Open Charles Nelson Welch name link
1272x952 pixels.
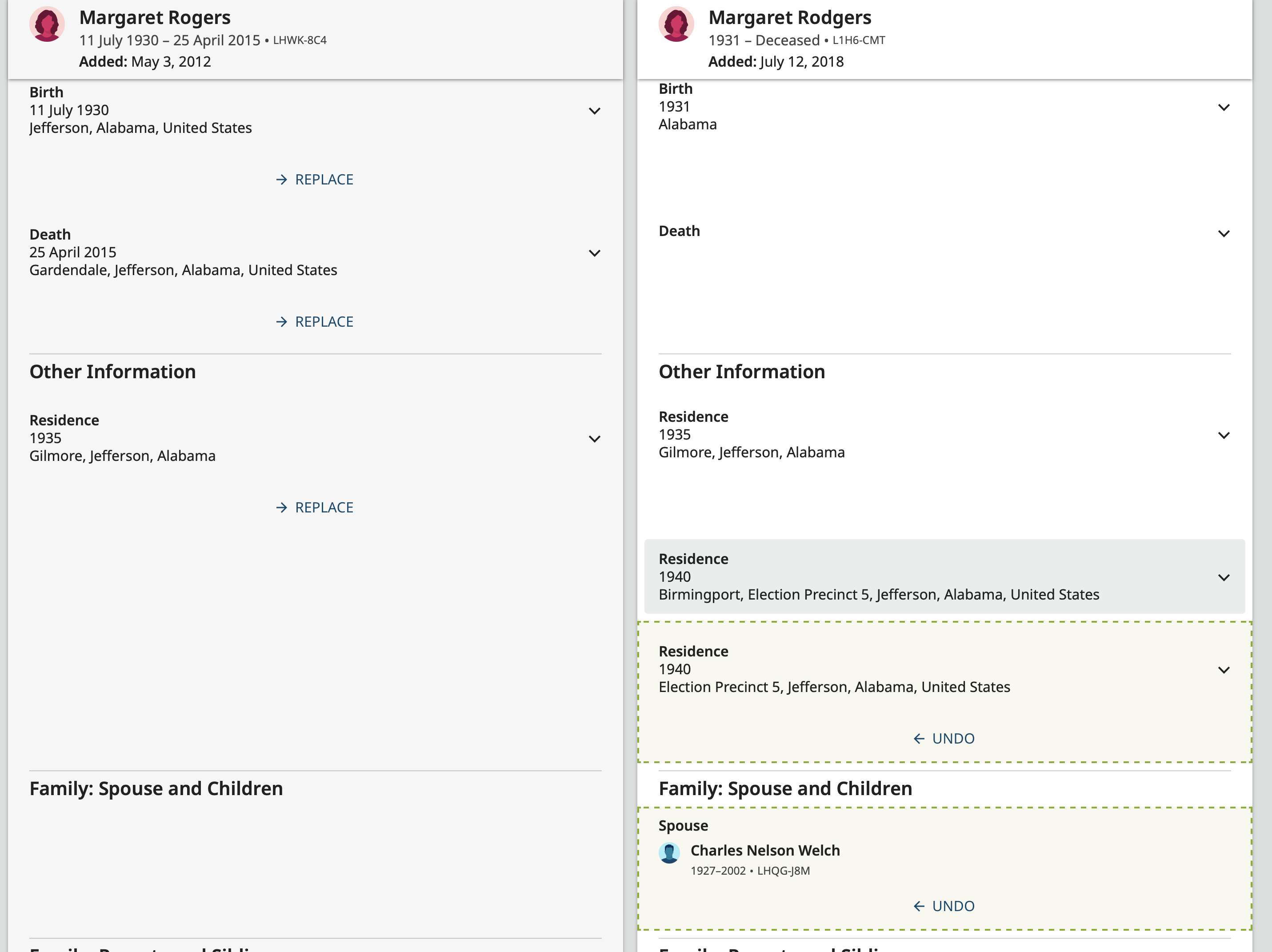[x=764, y=851]
